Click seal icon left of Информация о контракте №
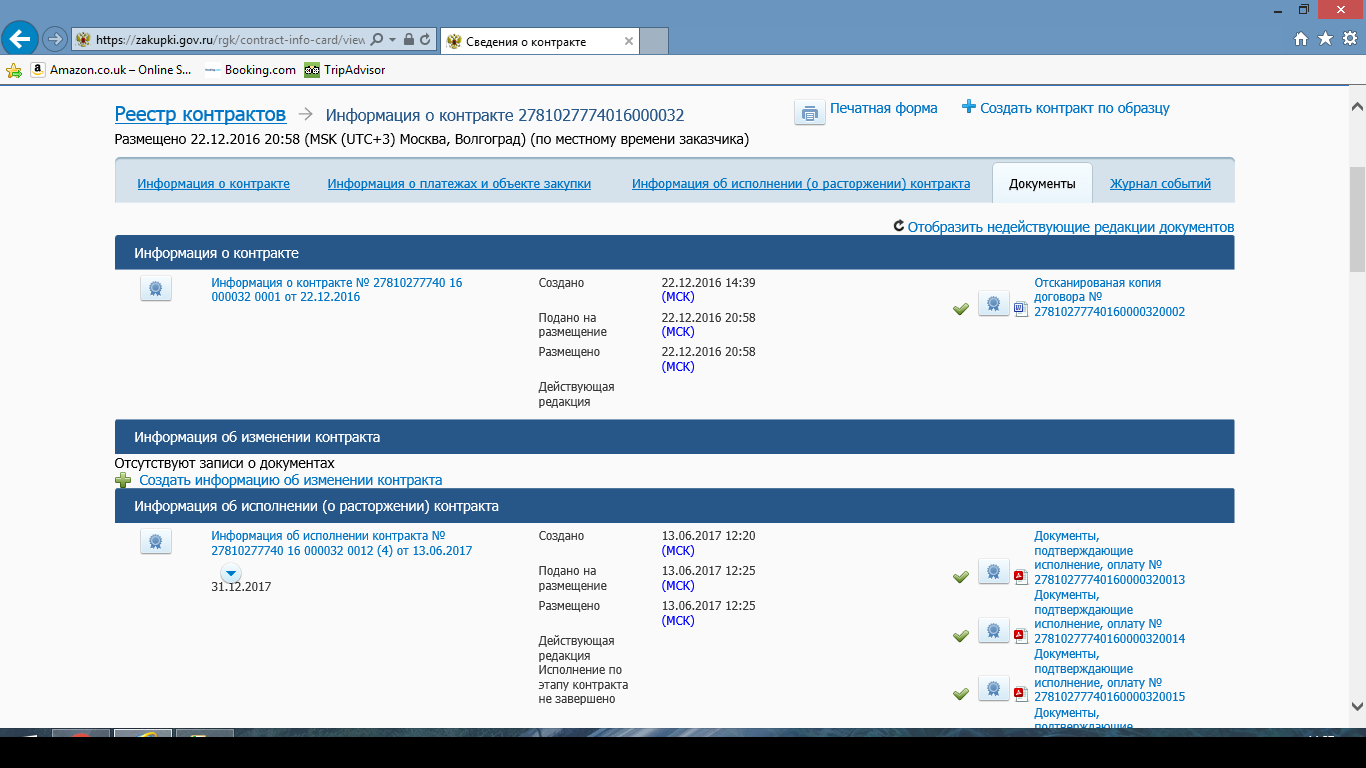Viewport: 1366px width, 768px height. (x=155, y=289)
